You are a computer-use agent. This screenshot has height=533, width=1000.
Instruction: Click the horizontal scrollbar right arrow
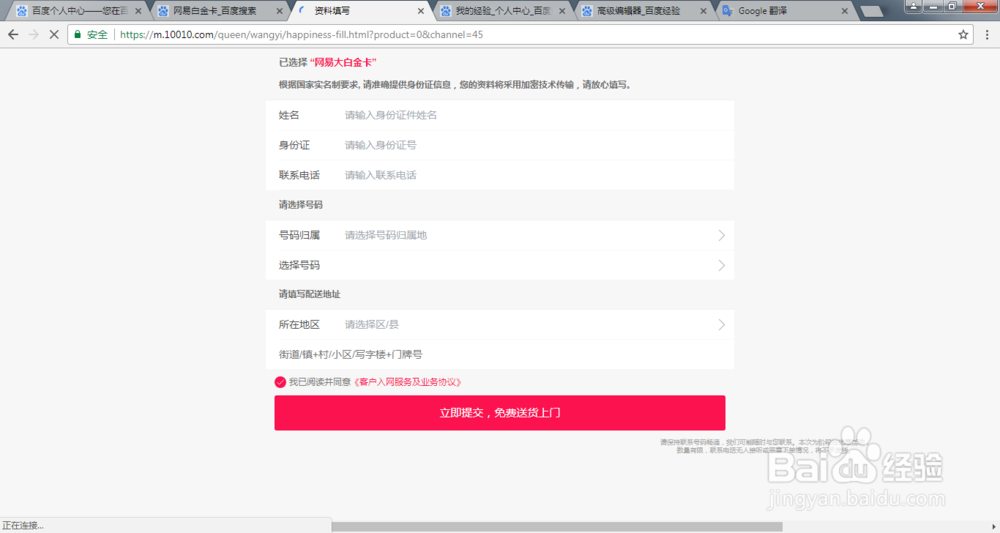(994, 527)
